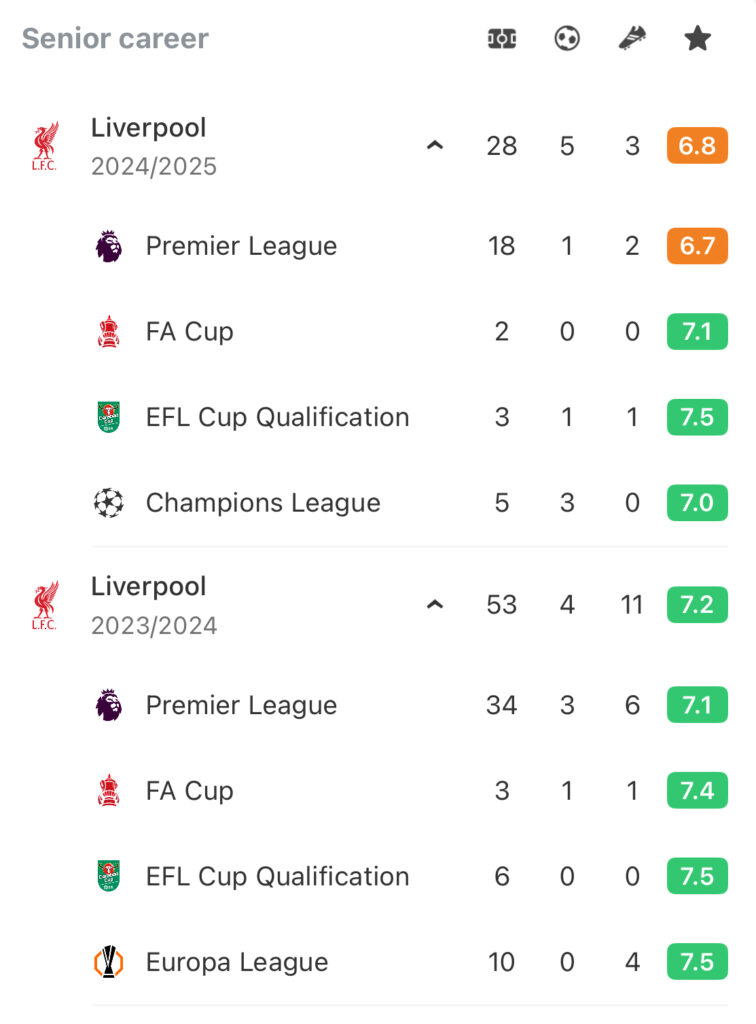The height and width of the screenshot is (1024, 756).
Task: Click the orange 6.8 season rating badge
Action: coord(697,146)
